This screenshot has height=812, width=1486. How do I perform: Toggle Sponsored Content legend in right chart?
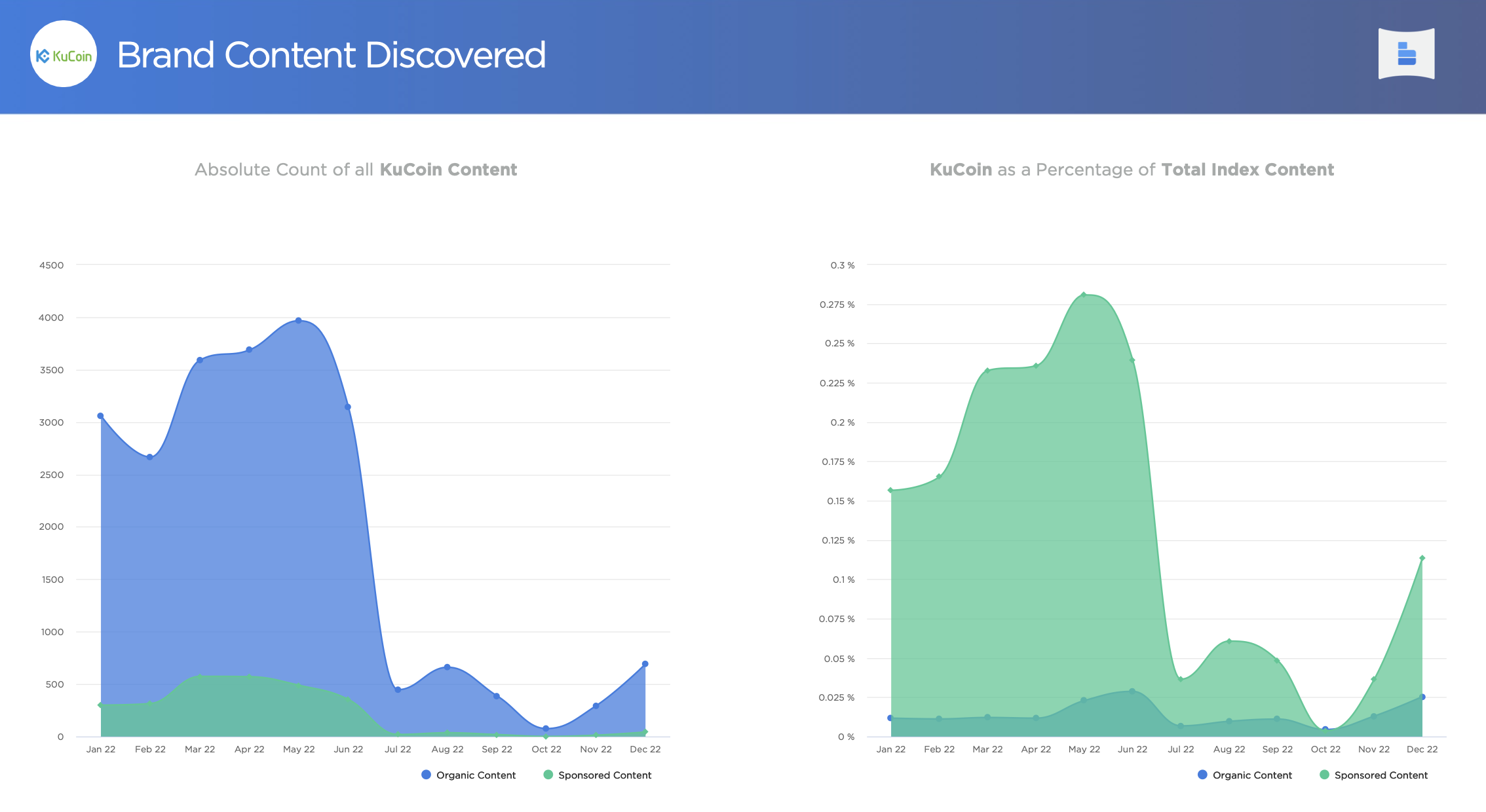pos(1374,775)
